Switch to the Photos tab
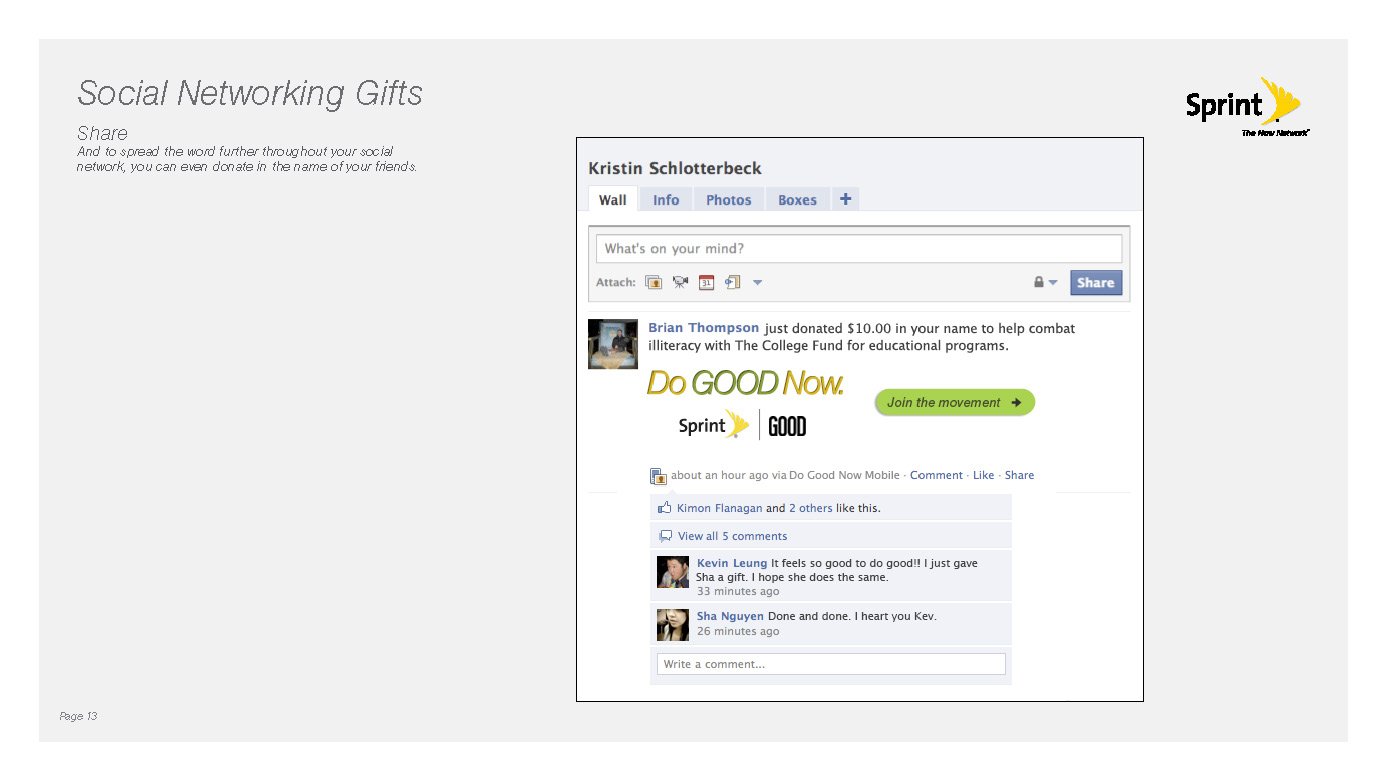The width and height of the screenshot is (1387, 780). (728, 200)
